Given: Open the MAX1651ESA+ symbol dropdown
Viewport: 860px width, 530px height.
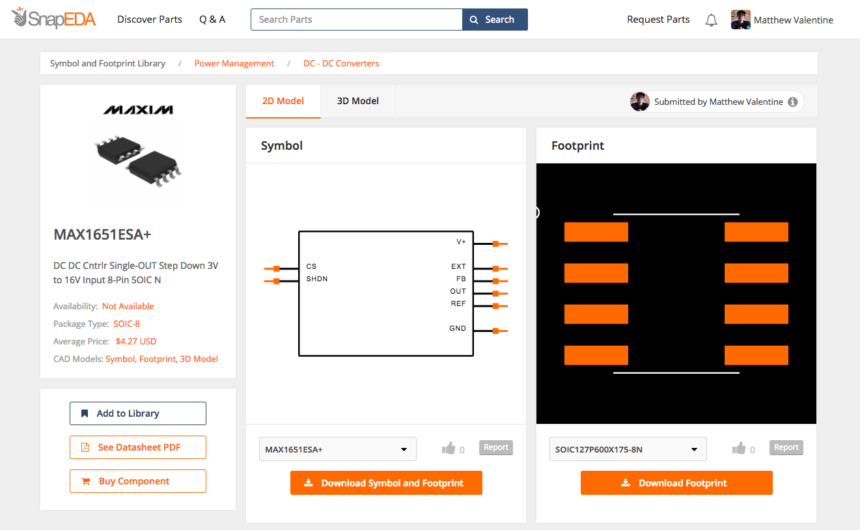Looking at the screenshot, I should pos(338,449).
